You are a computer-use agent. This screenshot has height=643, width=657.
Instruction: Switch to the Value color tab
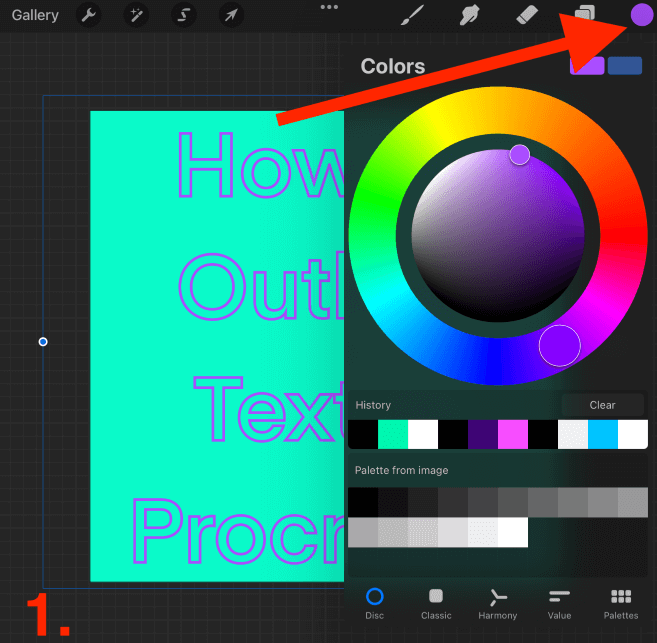click(559, 603)
